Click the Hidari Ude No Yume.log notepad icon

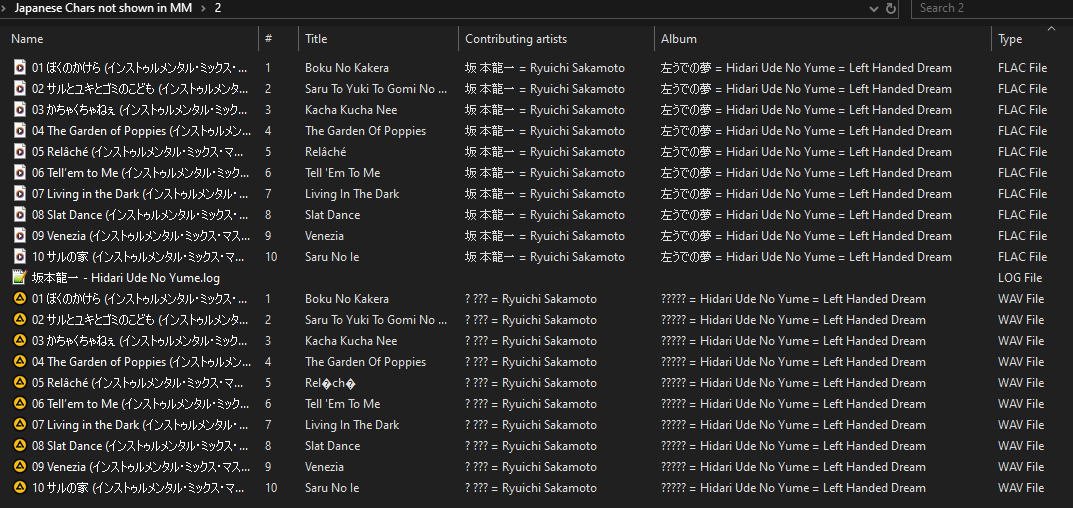tap(19, 278)
